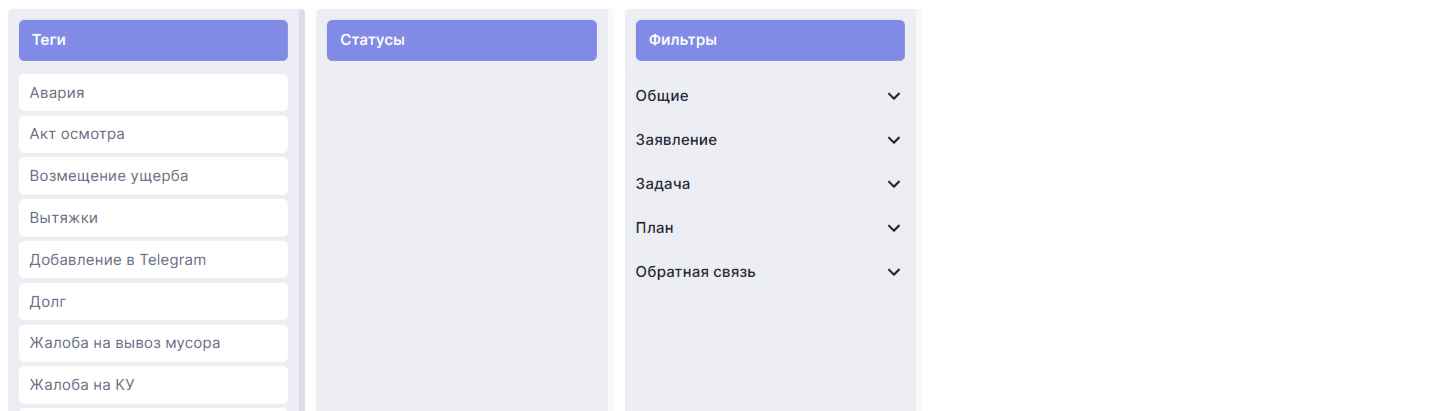Choose the Акт осмотра tag
Image resolution: width=1435 pixels, height=411 pixels.
tap(153, 134)
